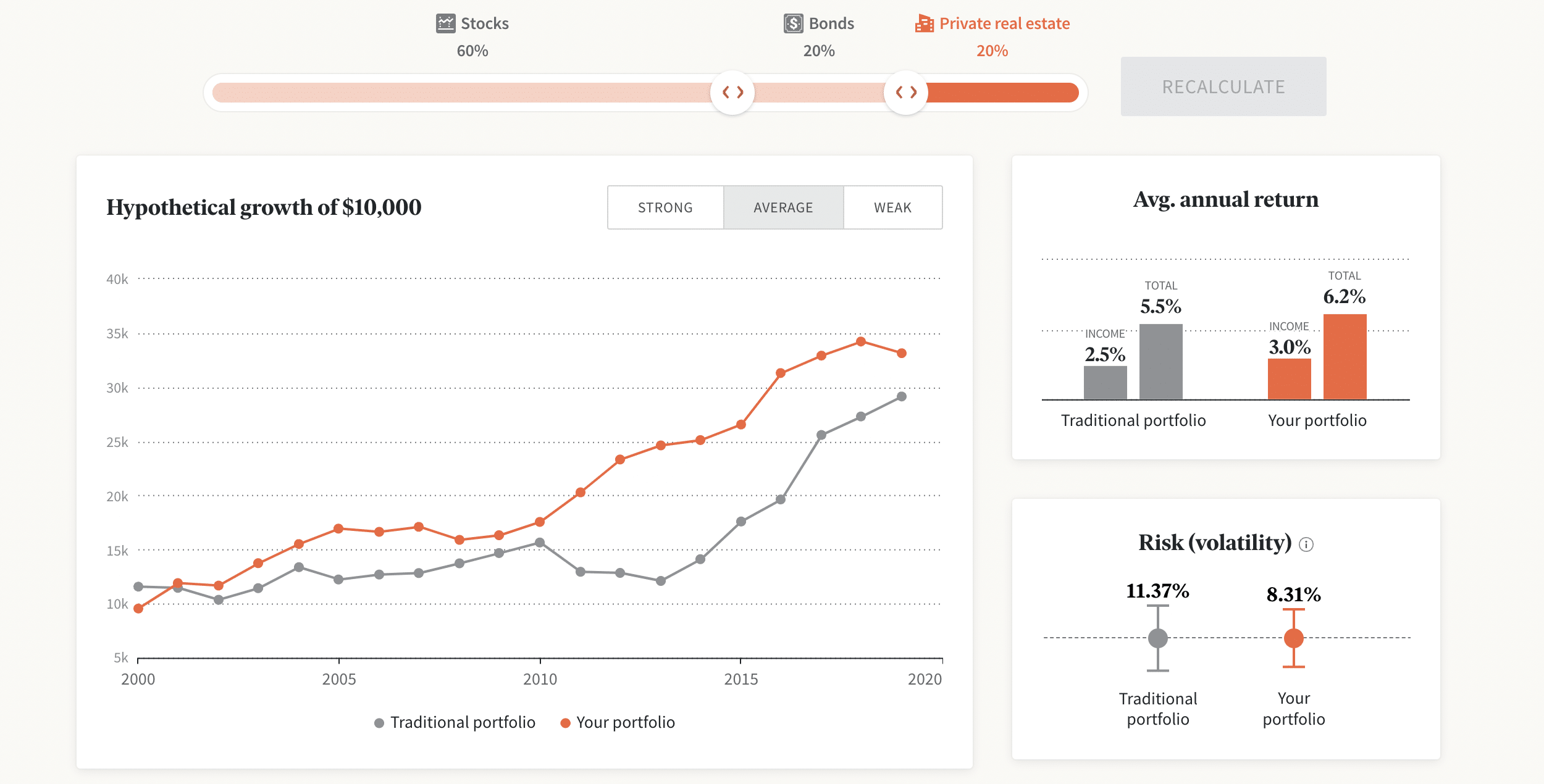Click the Bonds/Private real estate slider handle
1544x784 pixels.
[906, 93]
